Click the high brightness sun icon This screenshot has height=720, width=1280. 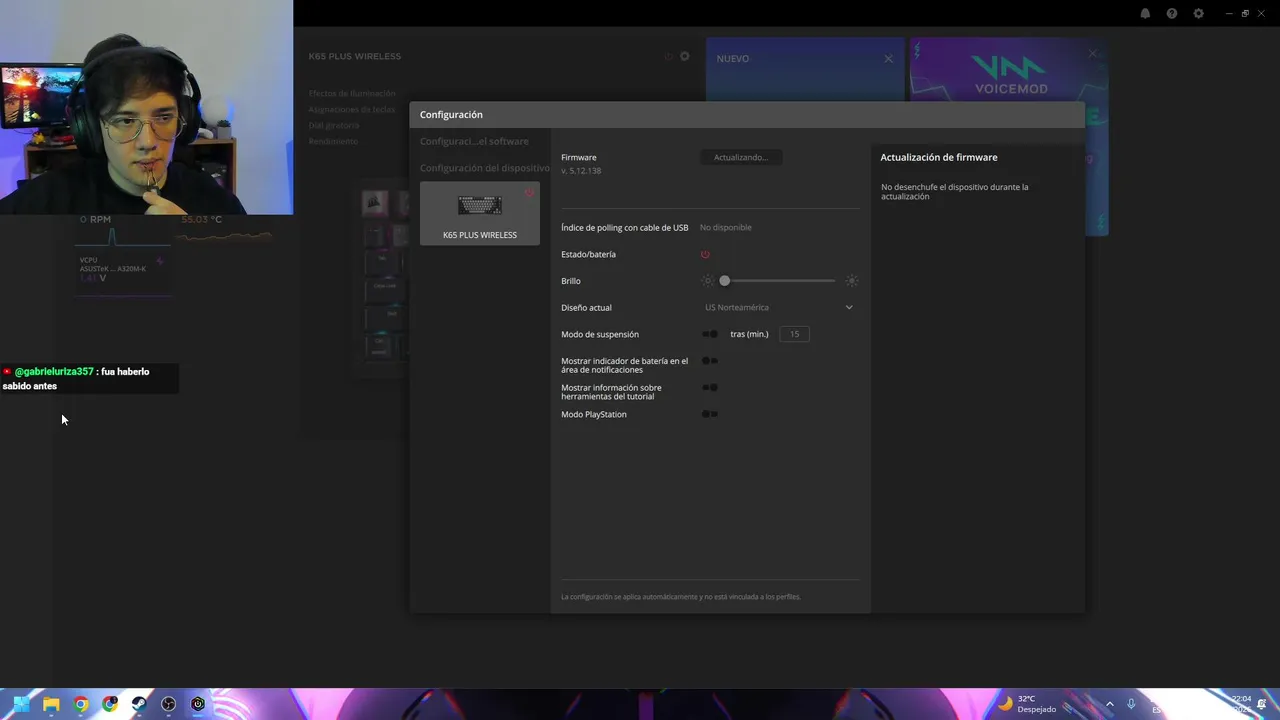click(852, 281)
